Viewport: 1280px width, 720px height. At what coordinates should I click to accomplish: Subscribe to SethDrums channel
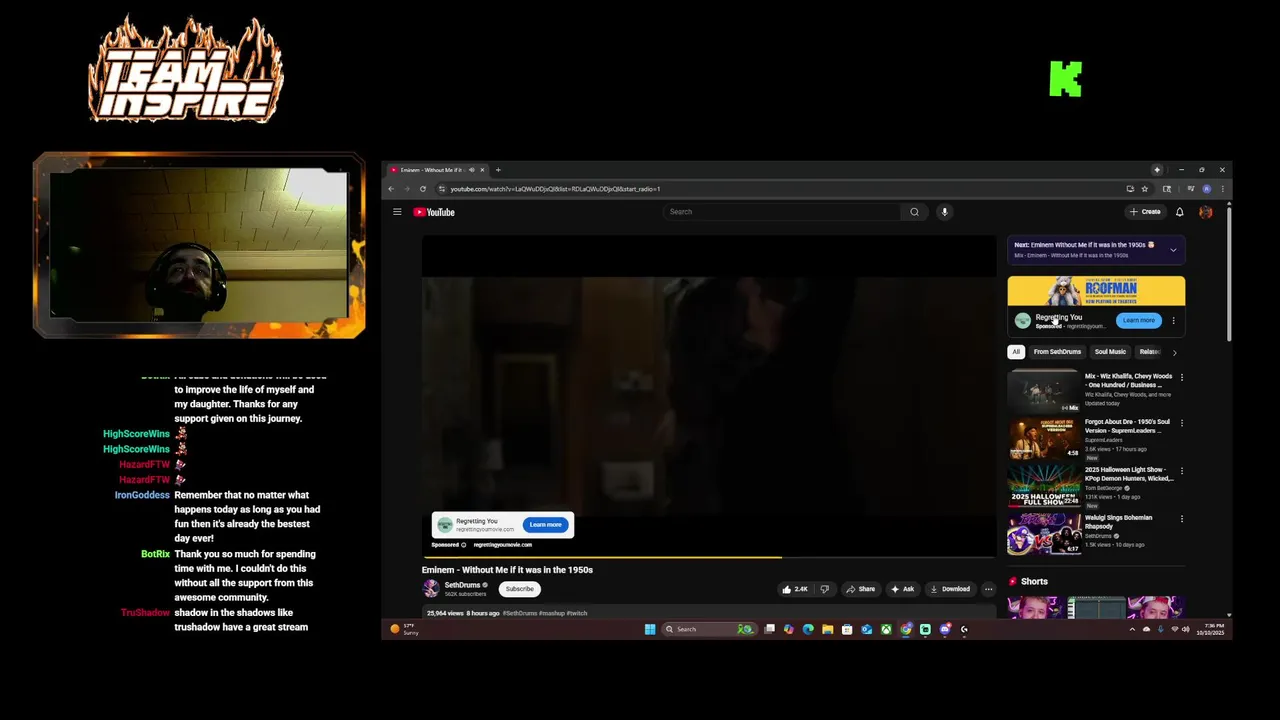(520, 589)
